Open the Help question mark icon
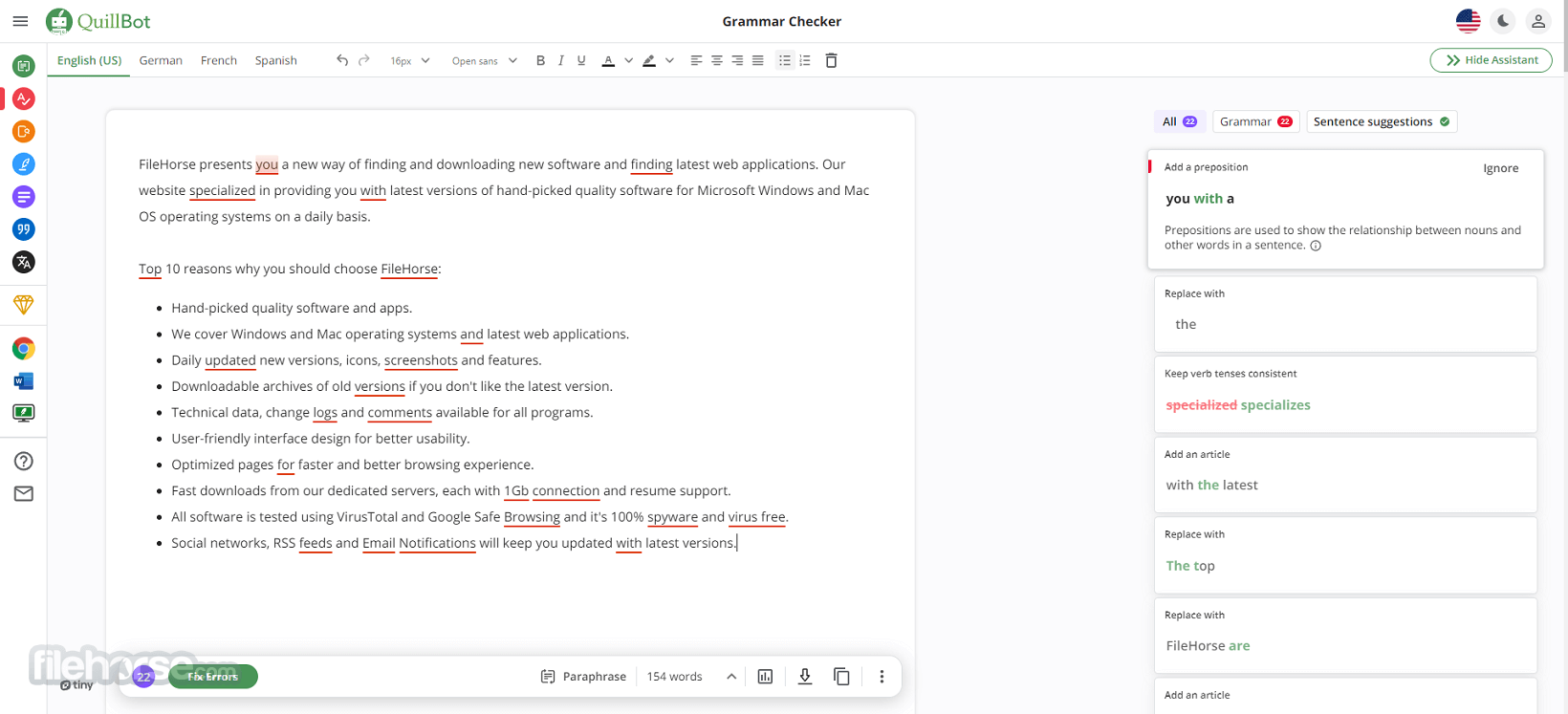This screenshot has width=1568, height=714. pos(24,462)
